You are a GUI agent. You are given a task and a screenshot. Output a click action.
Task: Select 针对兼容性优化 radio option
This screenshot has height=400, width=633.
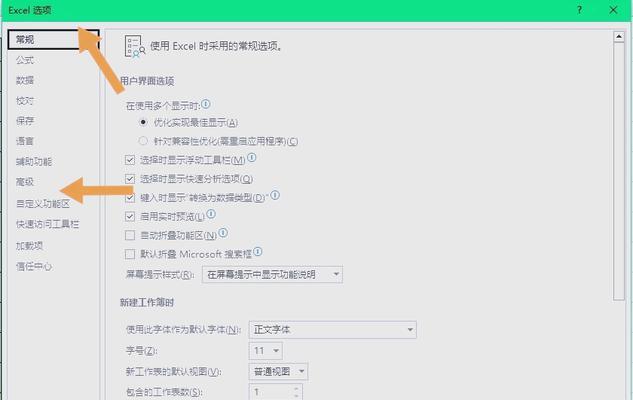[143, 141]
